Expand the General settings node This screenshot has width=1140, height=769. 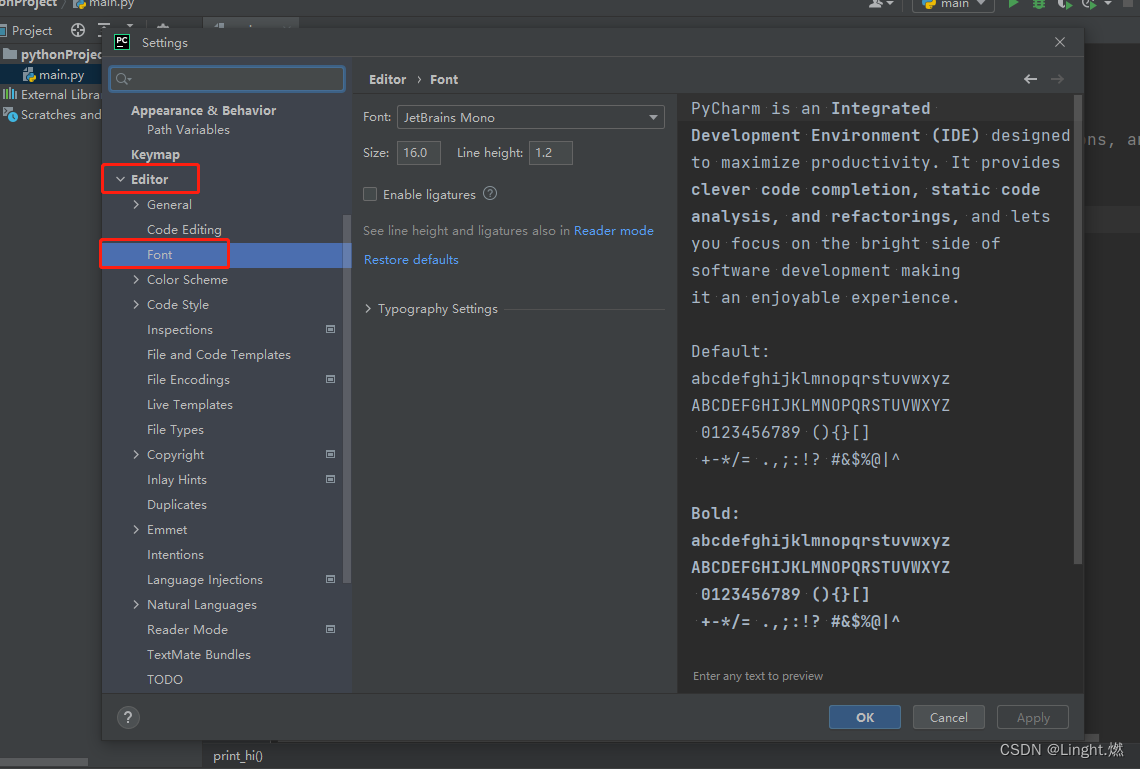coord(136,205)
